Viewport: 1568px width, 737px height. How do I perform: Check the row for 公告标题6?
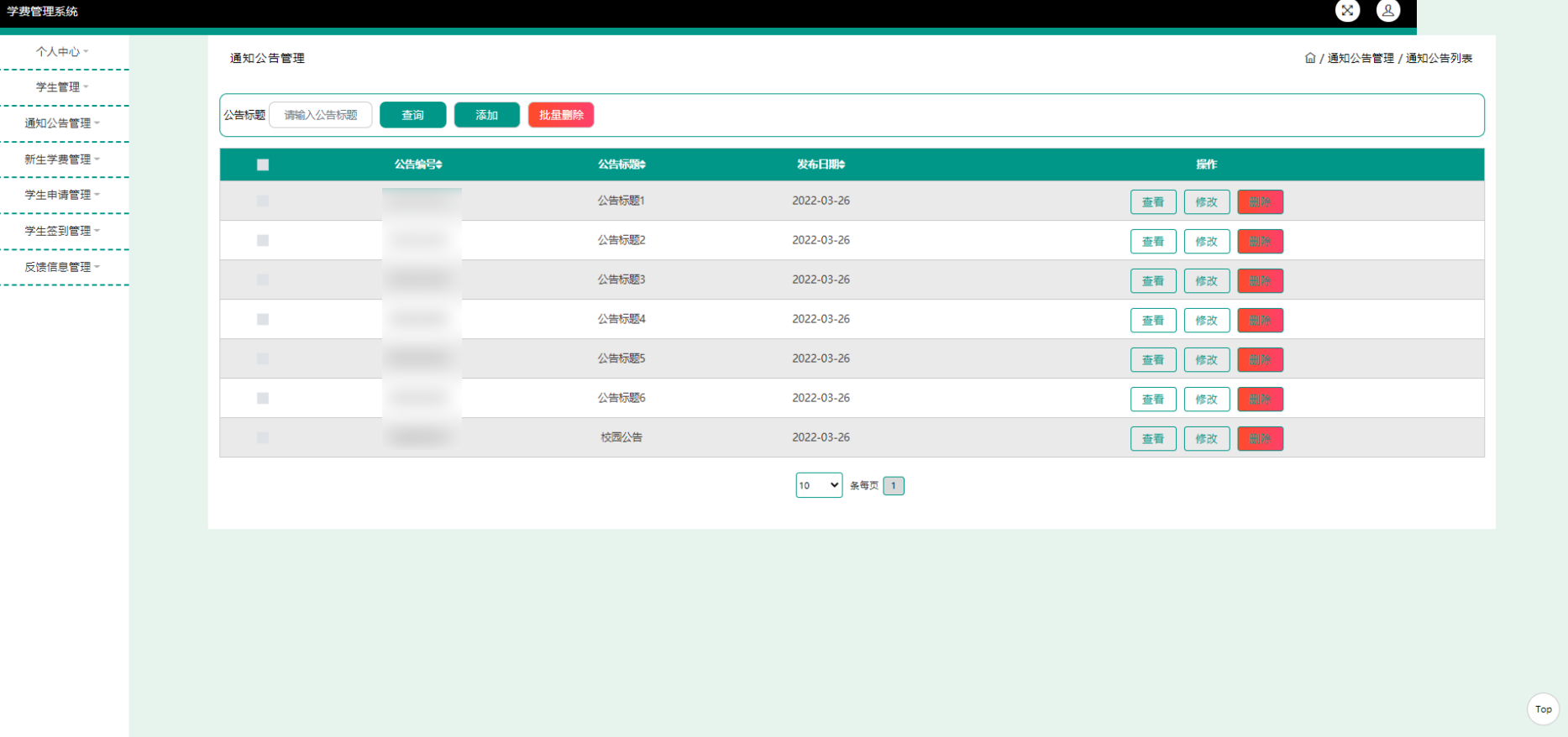[263, 398]
